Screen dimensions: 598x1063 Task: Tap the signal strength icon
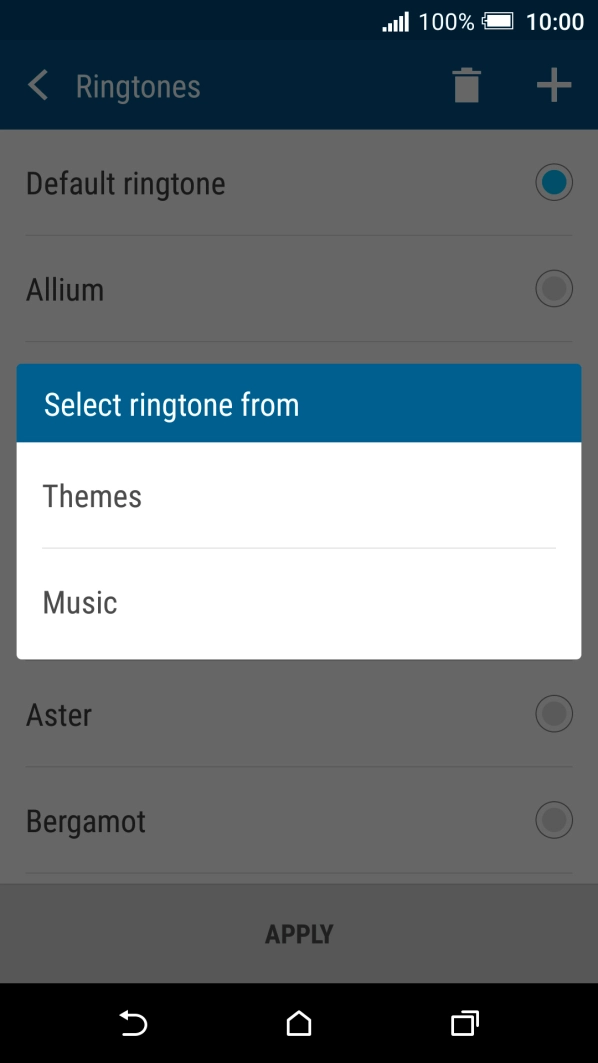pos(395,22)
